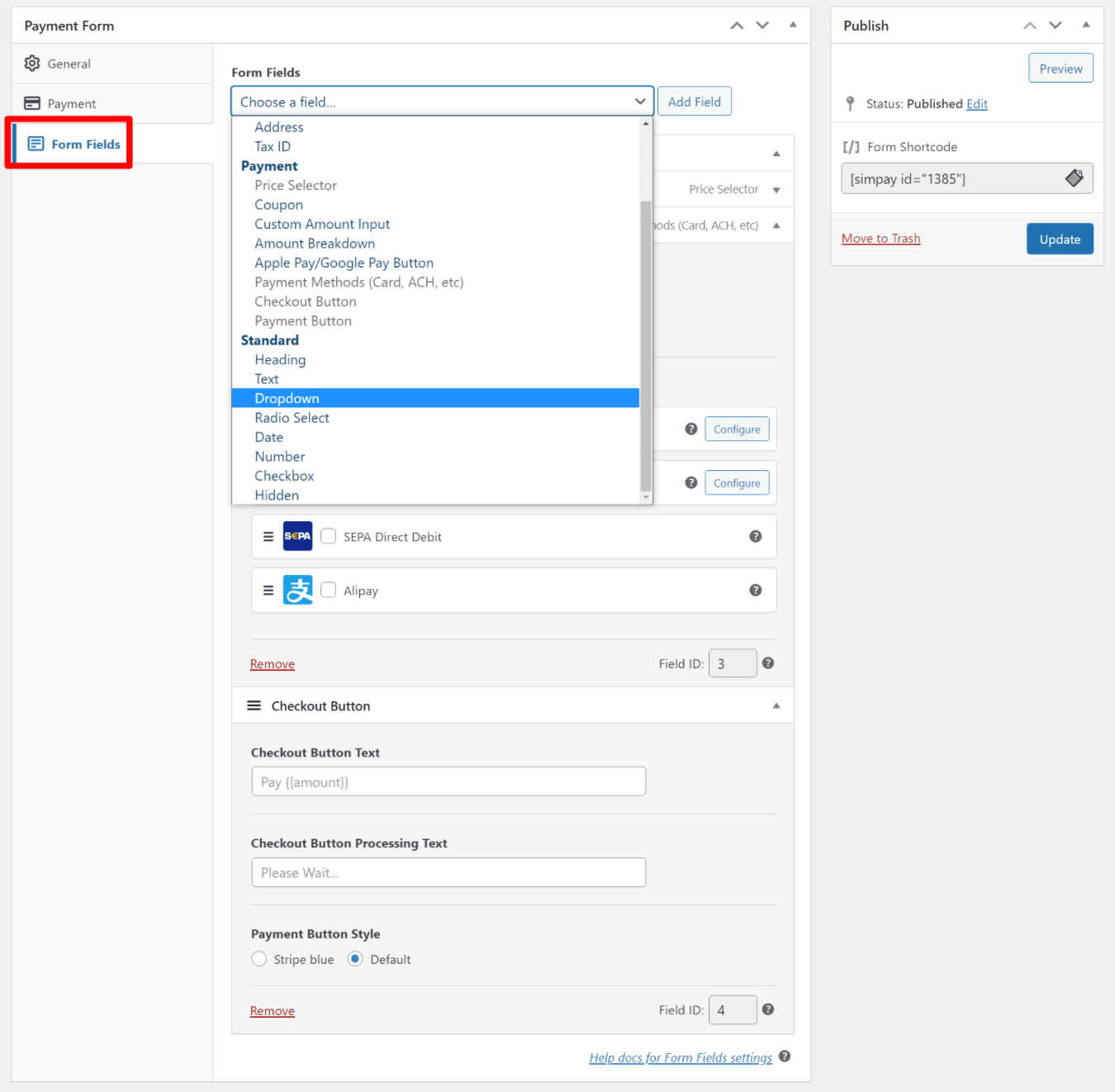Choose Custom Amount Input option
The height and width of the screenshot is (1092, 1115).
(322, 224)
